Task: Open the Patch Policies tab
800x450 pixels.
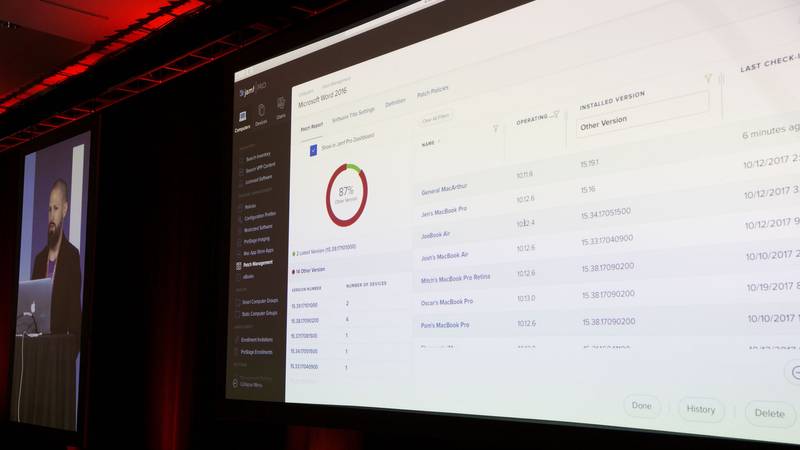Action: point(433,92)
